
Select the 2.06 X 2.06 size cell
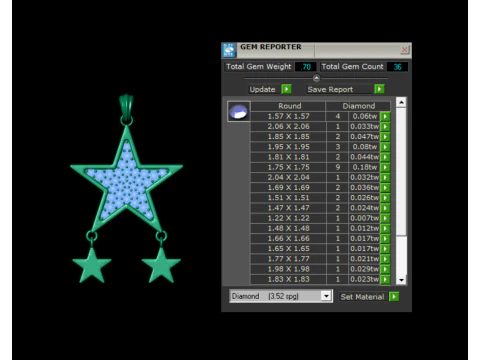288,127
